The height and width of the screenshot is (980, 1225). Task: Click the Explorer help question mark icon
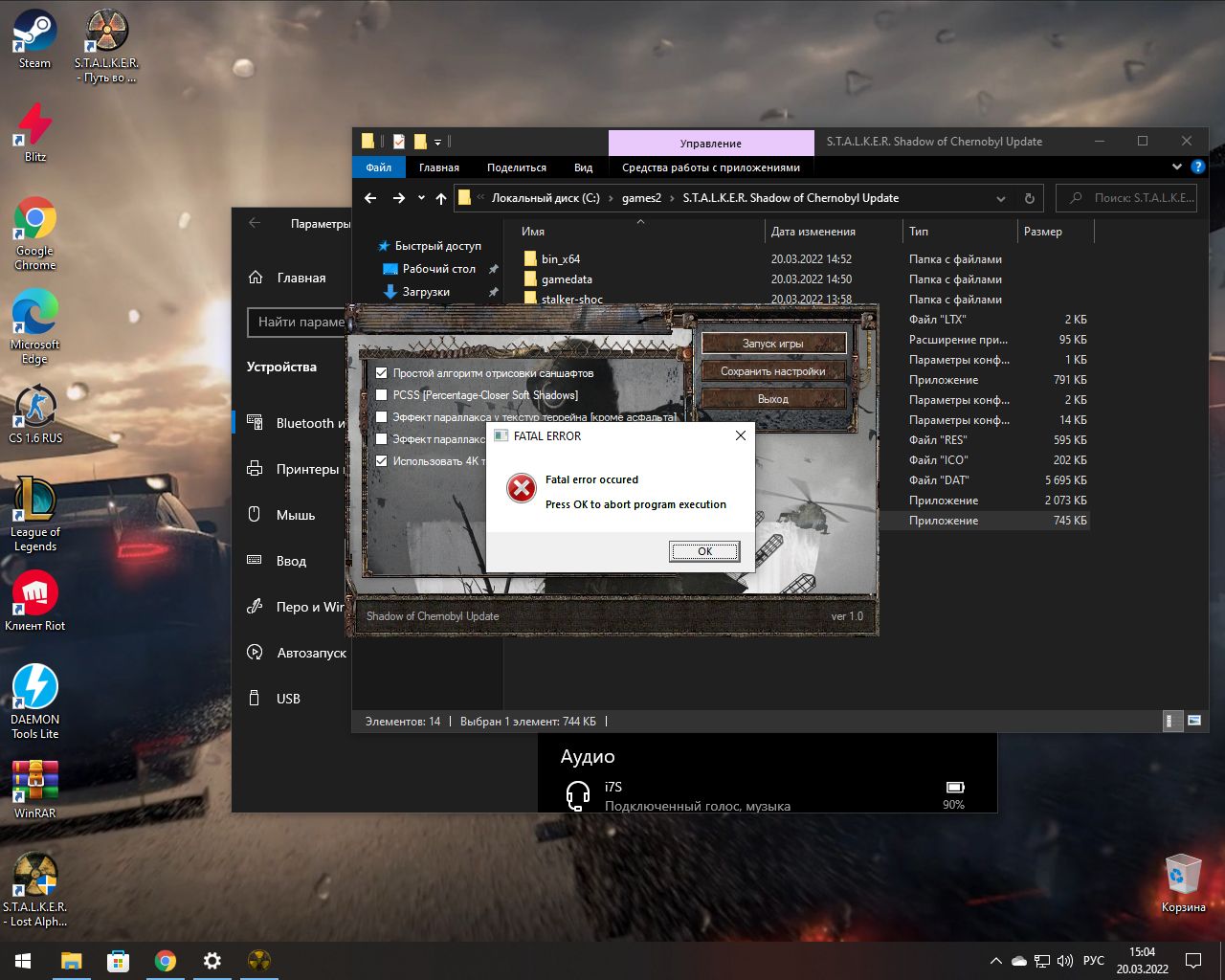click(1197, 167)
